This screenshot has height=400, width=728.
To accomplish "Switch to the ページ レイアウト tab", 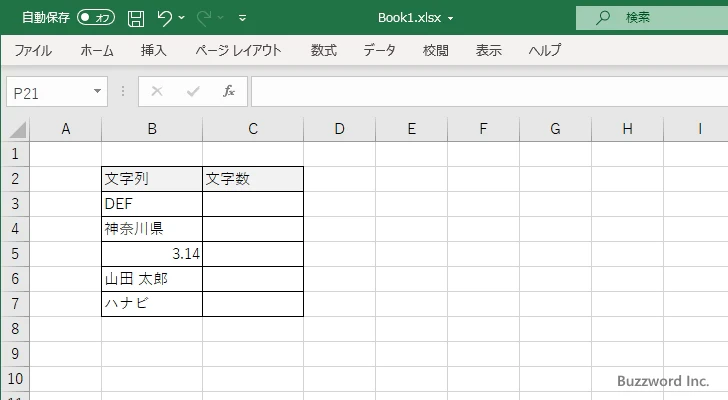I will 238,50.
